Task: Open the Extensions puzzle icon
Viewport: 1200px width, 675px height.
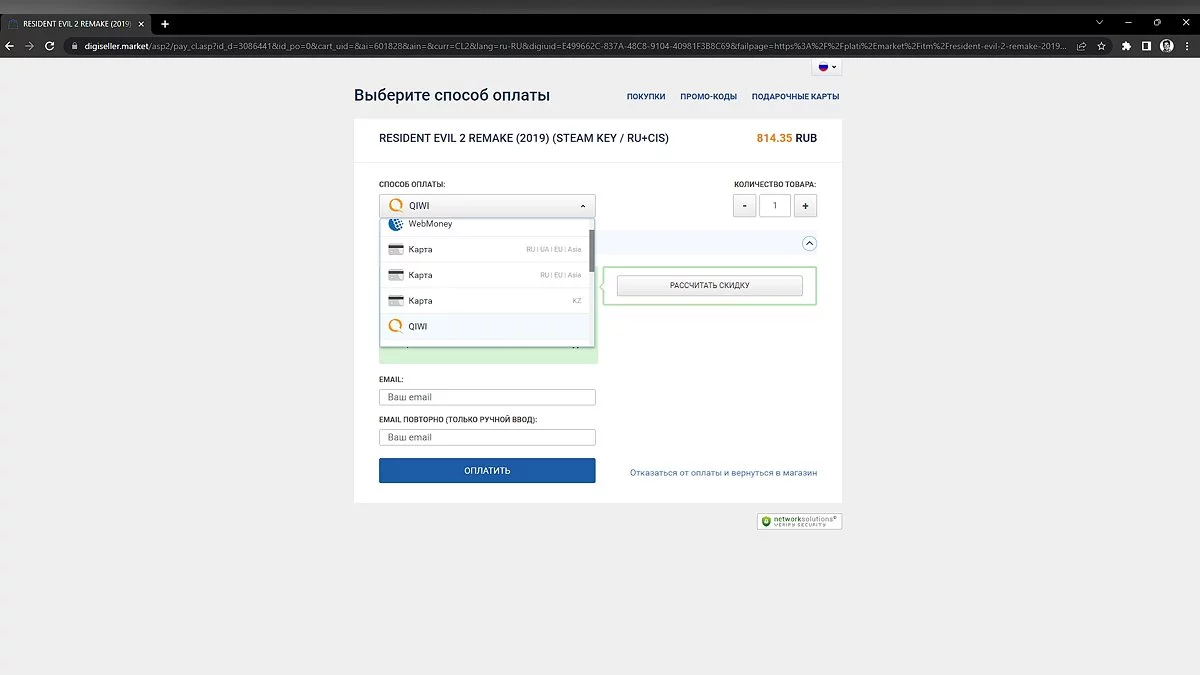Action: 1127,46
